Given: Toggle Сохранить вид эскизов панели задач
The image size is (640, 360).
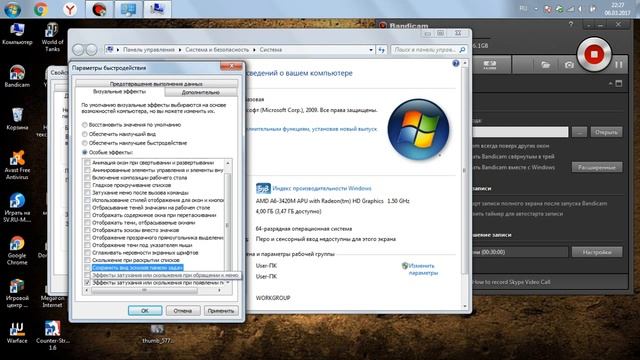Looking at the screenshot, I should [x=87, y=267].
